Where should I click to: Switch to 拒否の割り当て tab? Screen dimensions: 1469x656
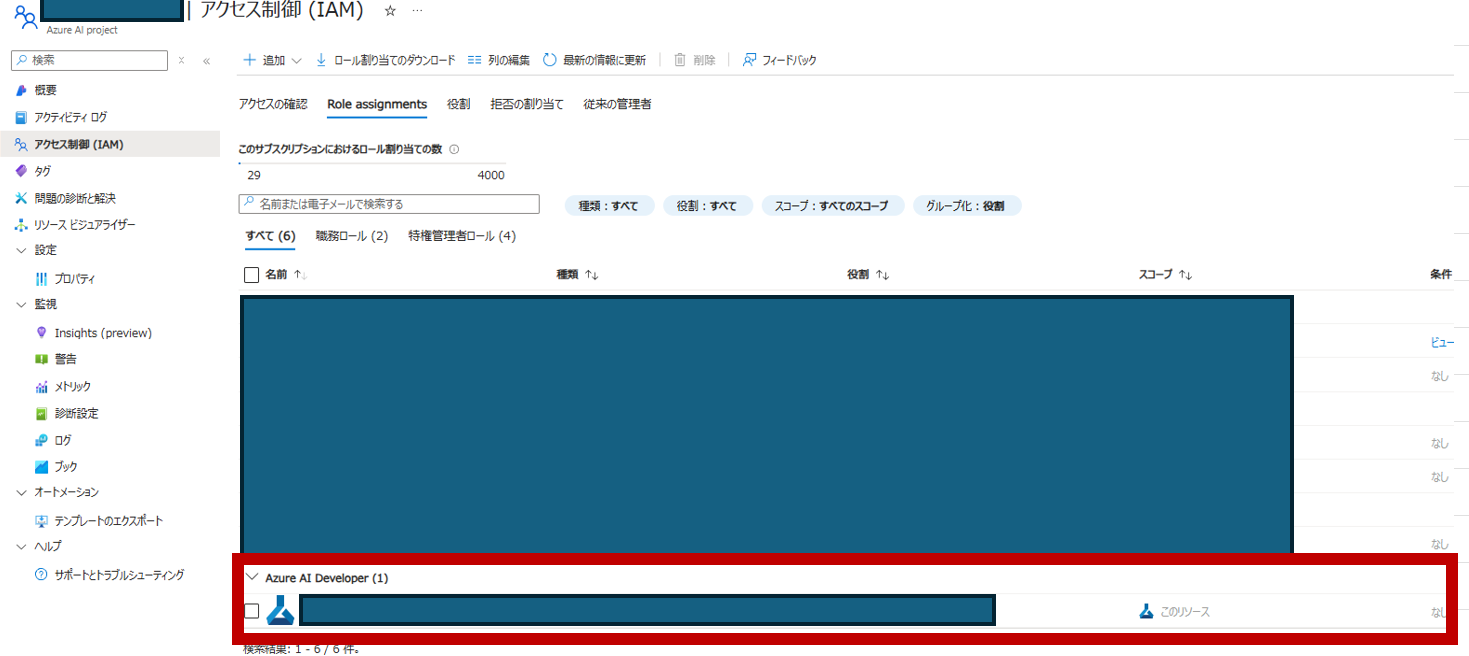click(x=527, y=104)
